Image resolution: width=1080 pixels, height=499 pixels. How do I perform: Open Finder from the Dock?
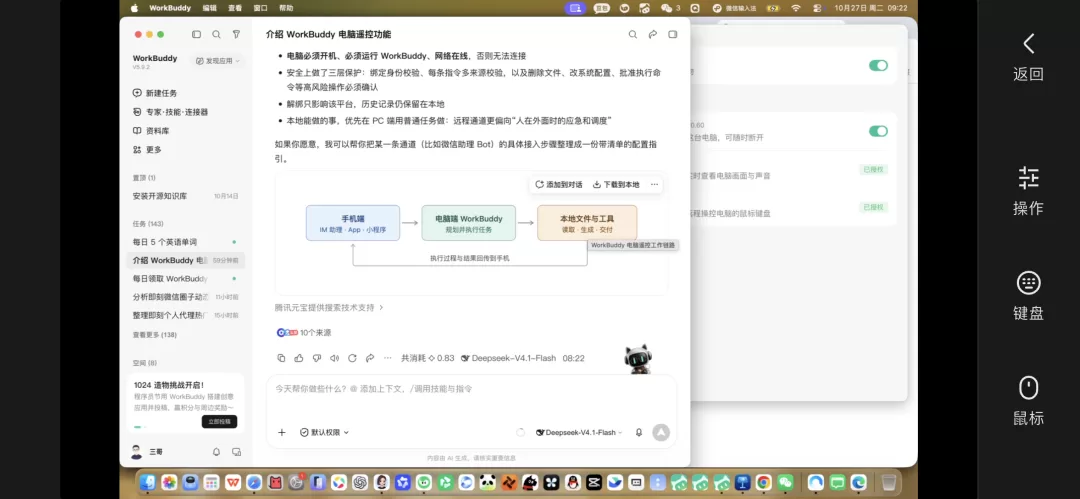(147, 482)
